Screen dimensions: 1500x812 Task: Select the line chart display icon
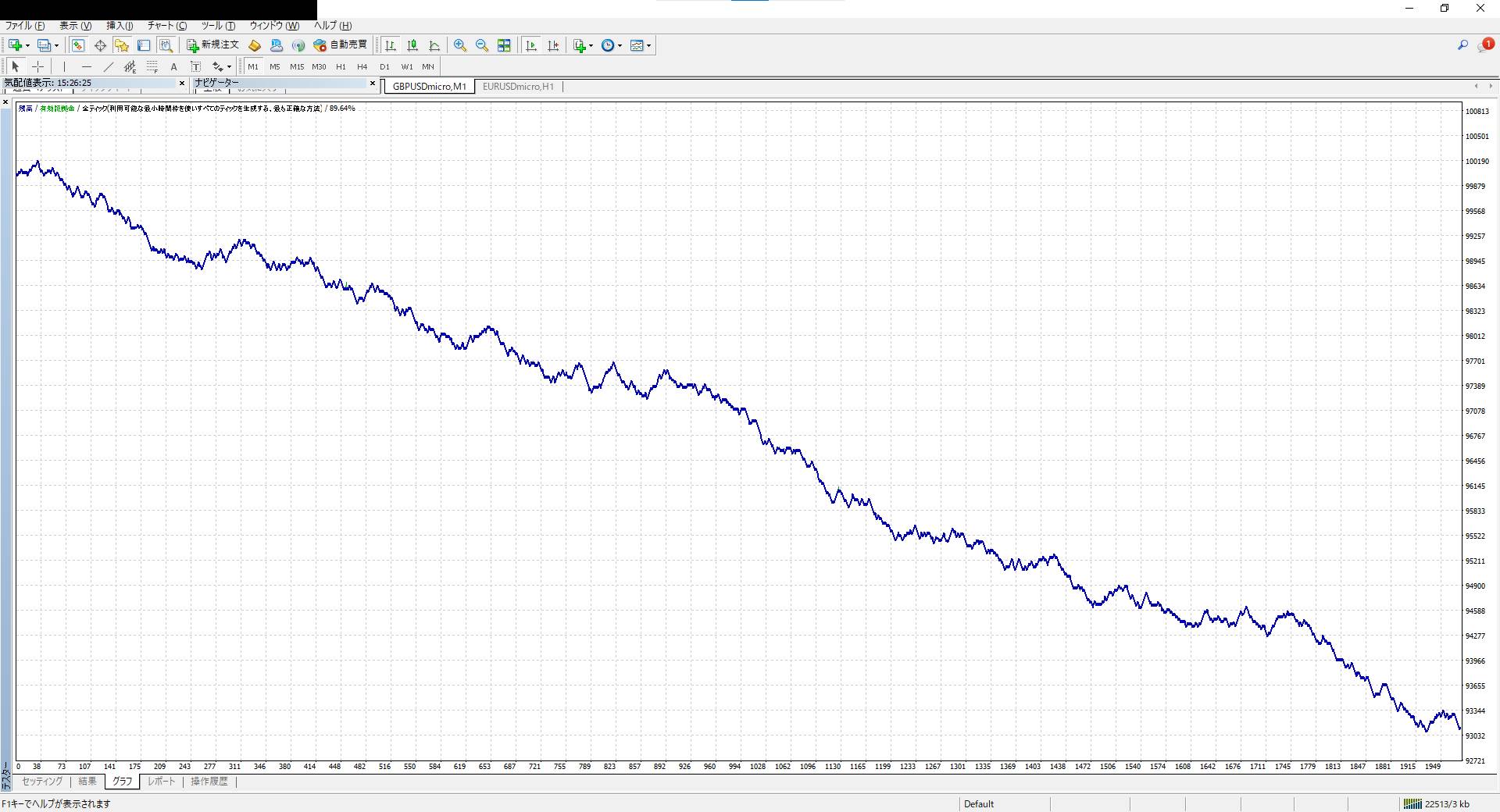[434, 45]
